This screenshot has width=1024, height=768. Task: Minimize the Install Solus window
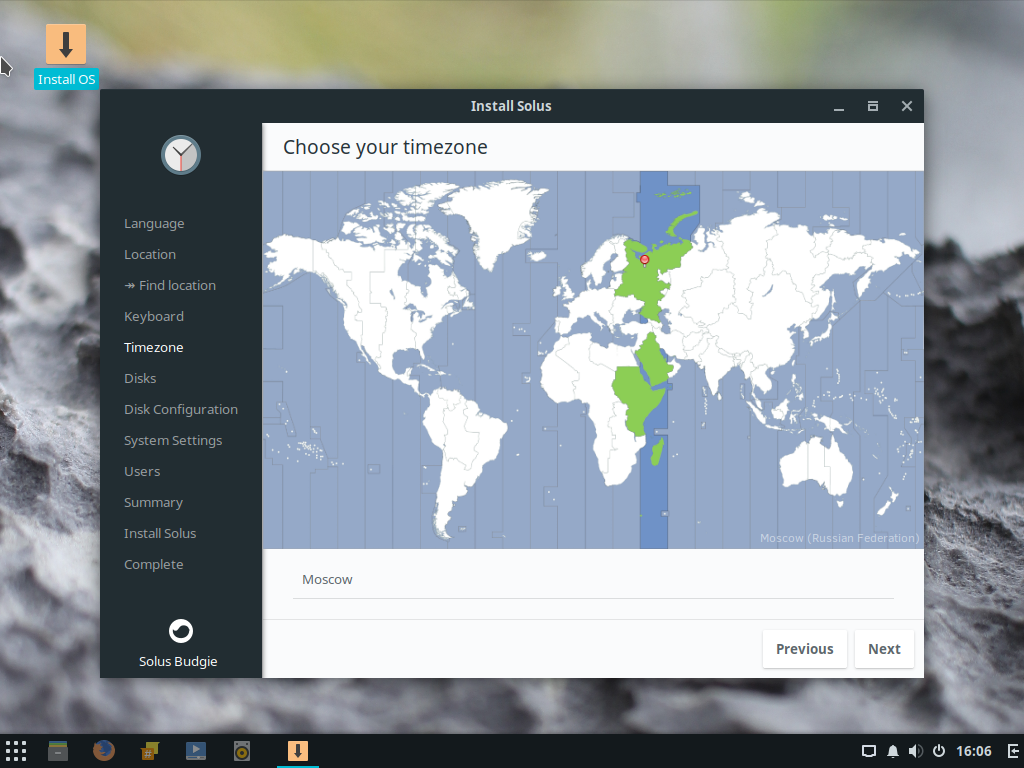(x=839, y=106)
